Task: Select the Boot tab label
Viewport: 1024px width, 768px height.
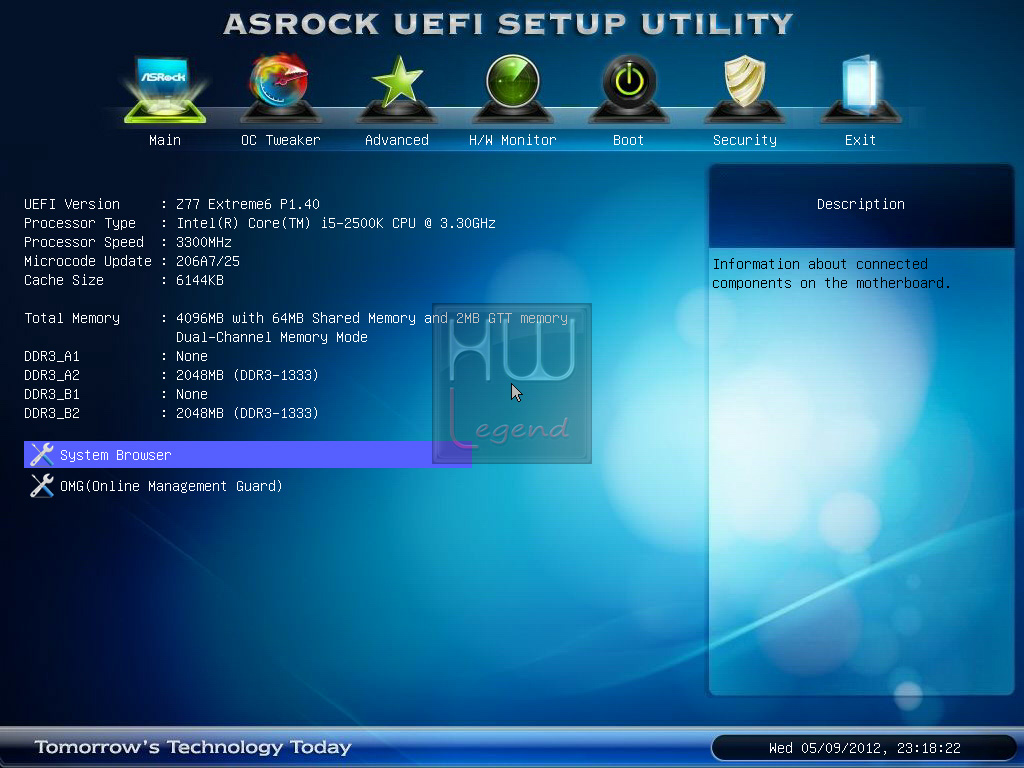Action: 628,140
